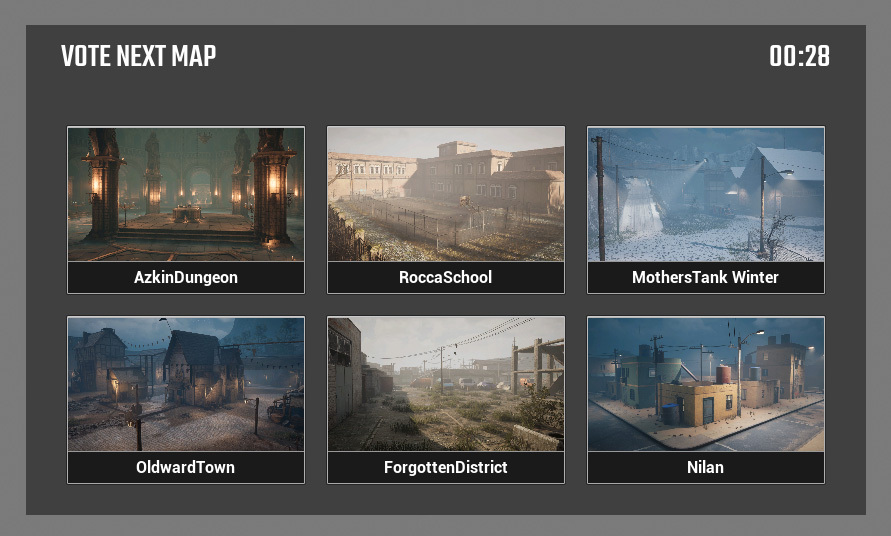Click the OldwardTown name label
The width and height of the screenshot is (891, 536).
[x=185, y=467]
